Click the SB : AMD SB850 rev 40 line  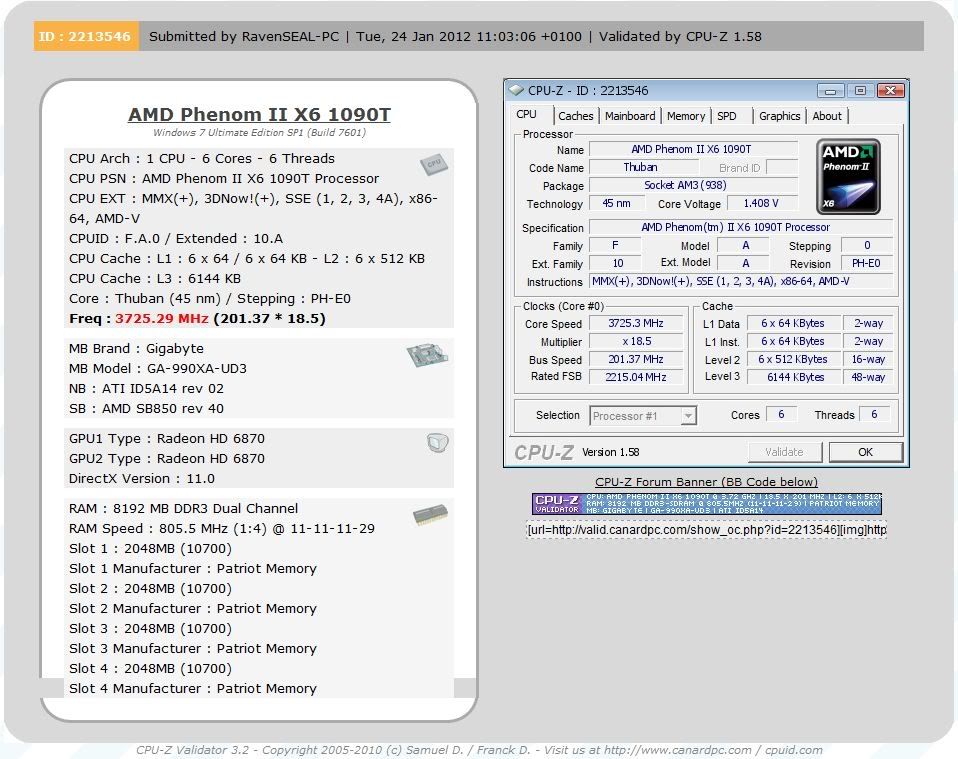coord(146,409)
